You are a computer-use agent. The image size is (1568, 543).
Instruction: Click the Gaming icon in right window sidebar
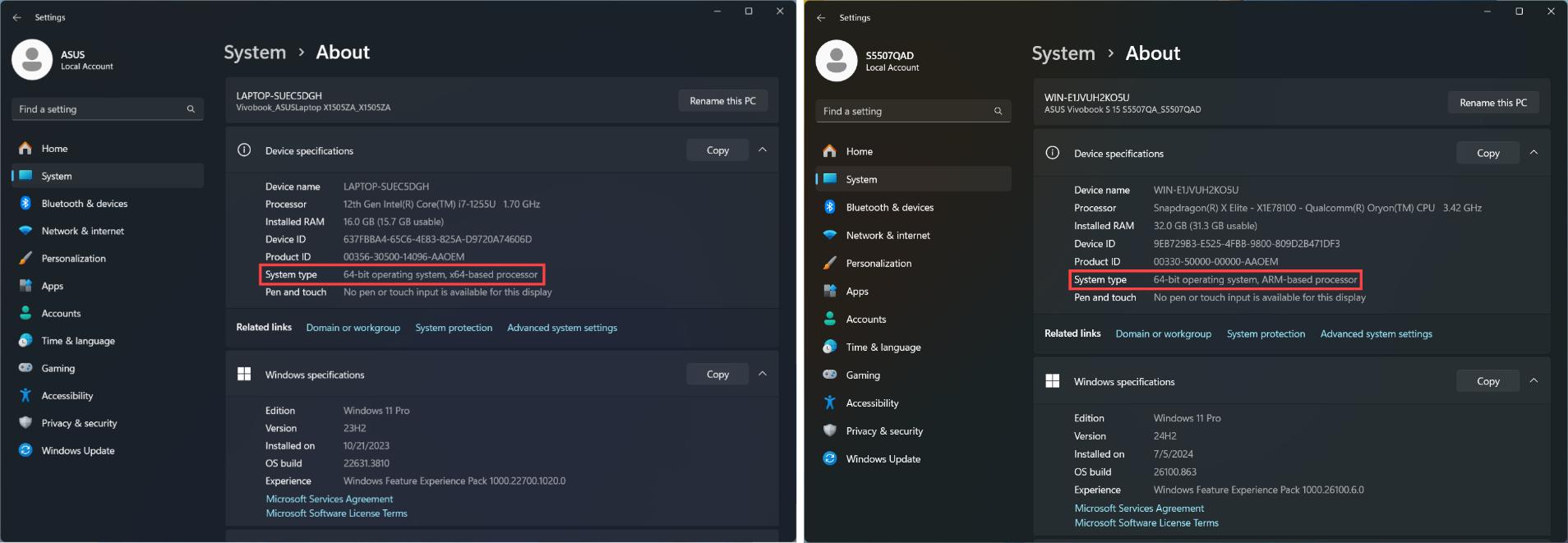coord(829,375)
